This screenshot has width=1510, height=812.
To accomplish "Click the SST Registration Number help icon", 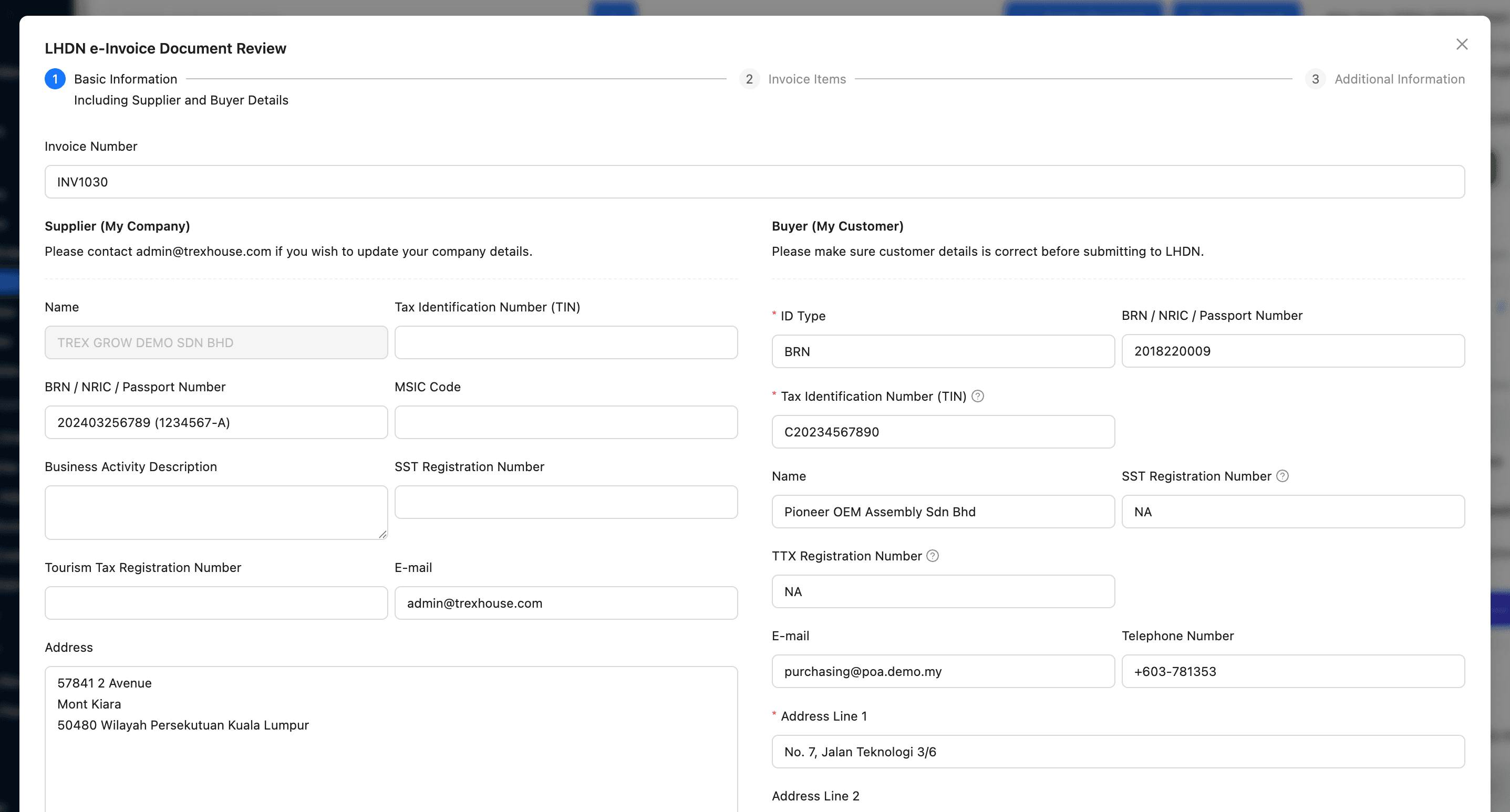I will click(1283, 476).
